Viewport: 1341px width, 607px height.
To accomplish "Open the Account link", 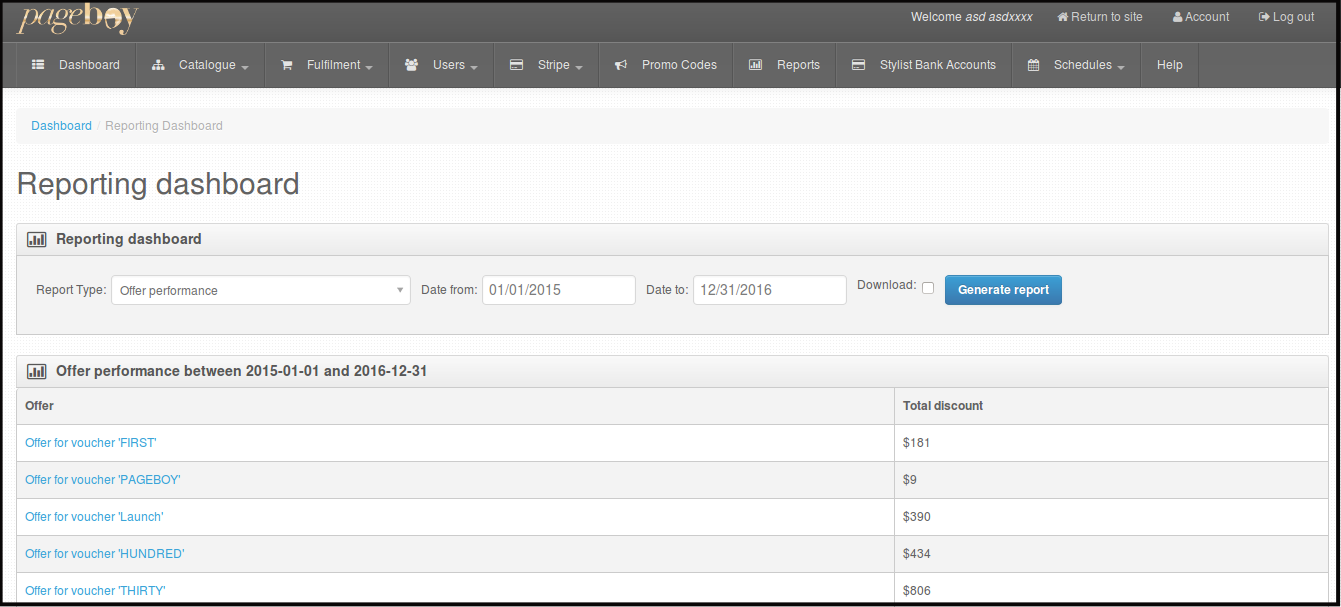I will point(1201,17).
